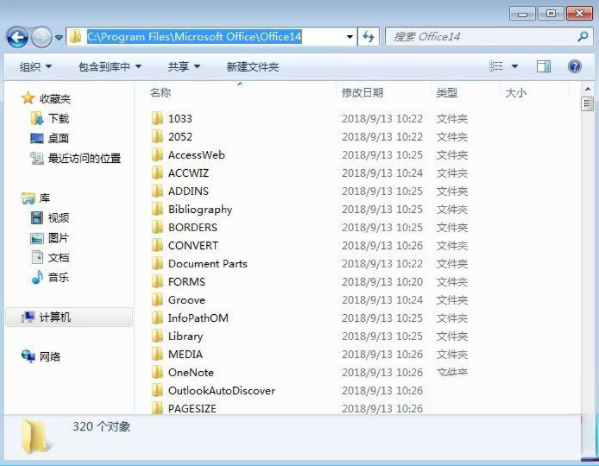Click the 文件夹 type cell of Groove

pyautogui.click(x=452, y=300)
